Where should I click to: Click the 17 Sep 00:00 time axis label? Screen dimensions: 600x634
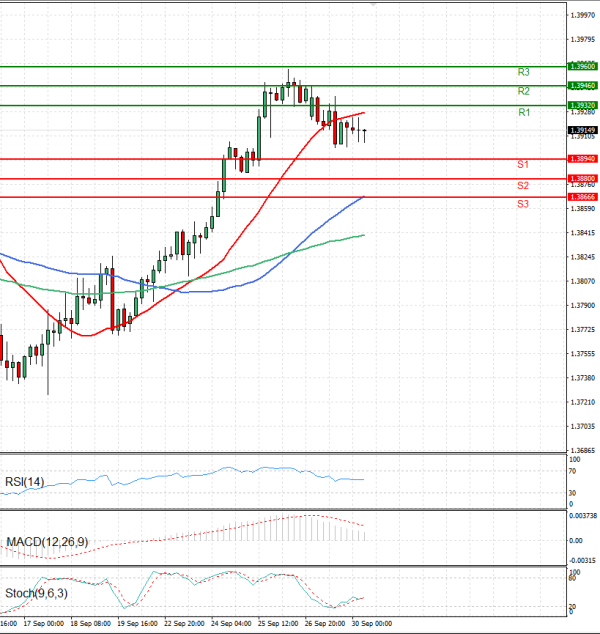(x=43, y=624)
